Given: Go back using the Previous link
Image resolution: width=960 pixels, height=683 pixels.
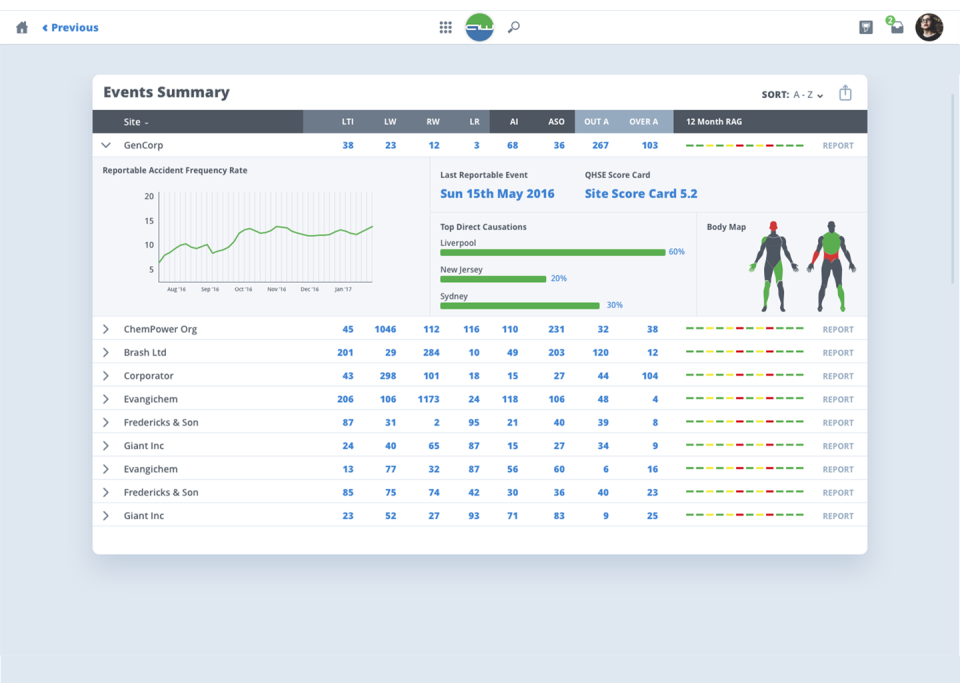Looking at the screenshot, I should [70, 28].
